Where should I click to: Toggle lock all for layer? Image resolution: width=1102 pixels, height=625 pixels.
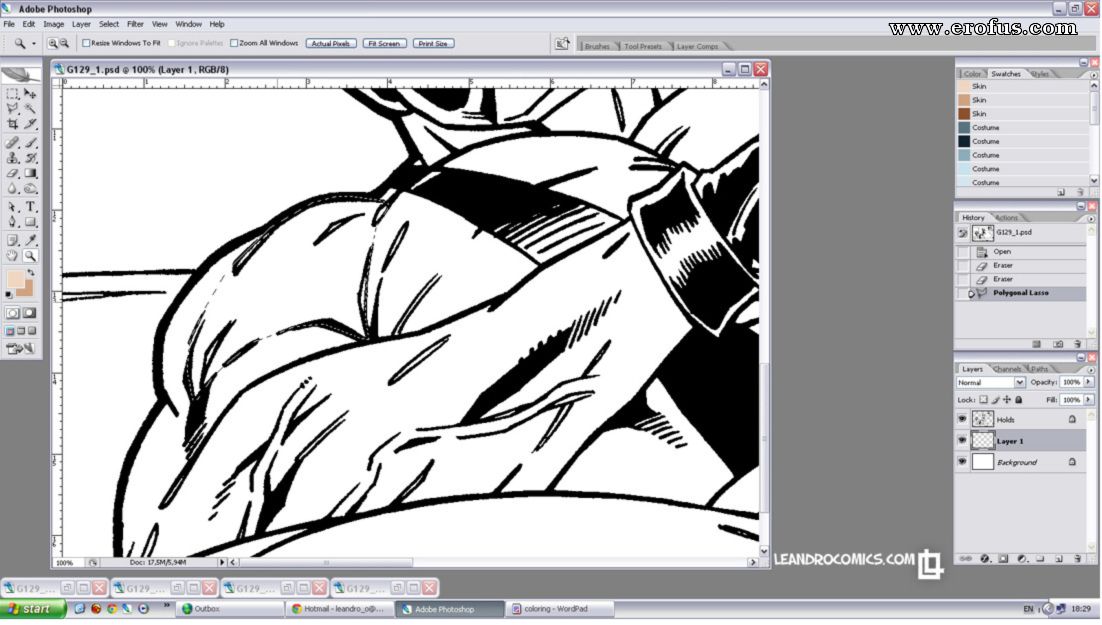tap(1019, 400)
